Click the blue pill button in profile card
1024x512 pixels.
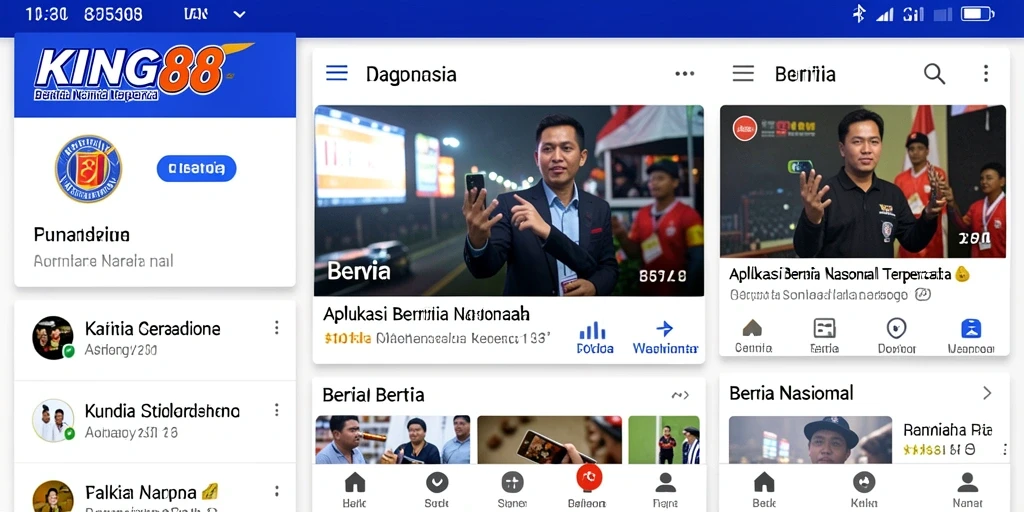tap(197, 168)
